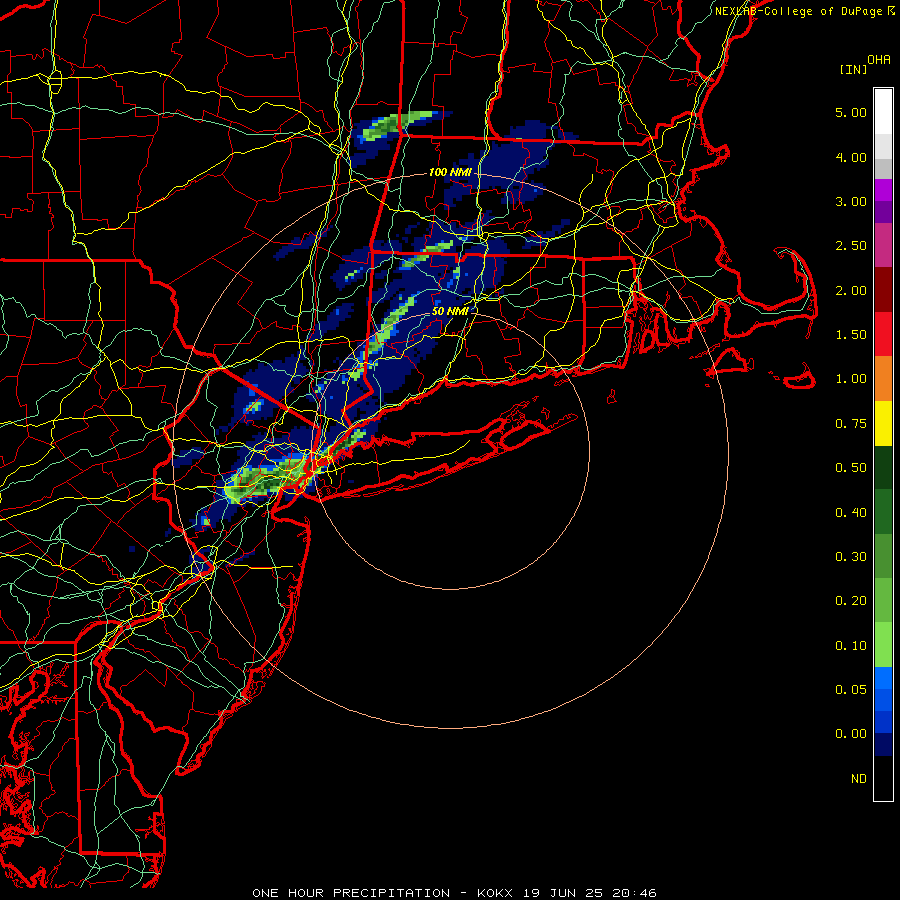Click the 0.30 legend value
The width and height of the screenshot is (900, 900).
pyautogui.click(x=851, y=557)
